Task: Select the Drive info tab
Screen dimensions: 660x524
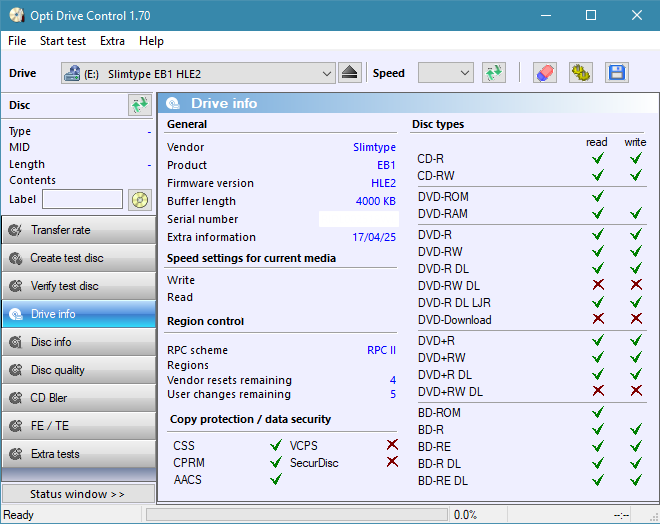Action: pos(79,314)
